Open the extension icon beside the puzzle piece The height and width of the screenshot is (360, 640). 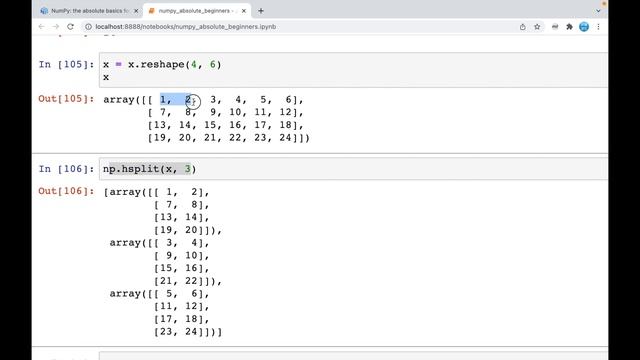[555, 27]
